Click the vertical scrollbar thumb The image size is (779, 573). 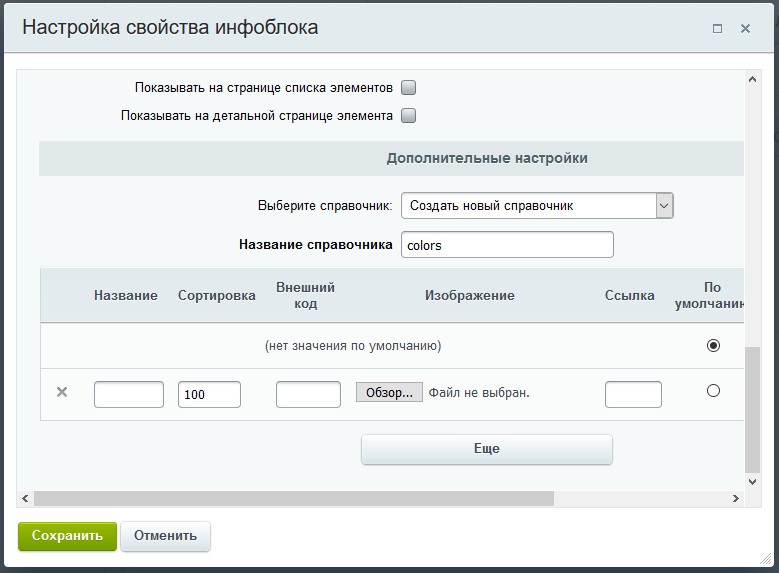point(753,410)
